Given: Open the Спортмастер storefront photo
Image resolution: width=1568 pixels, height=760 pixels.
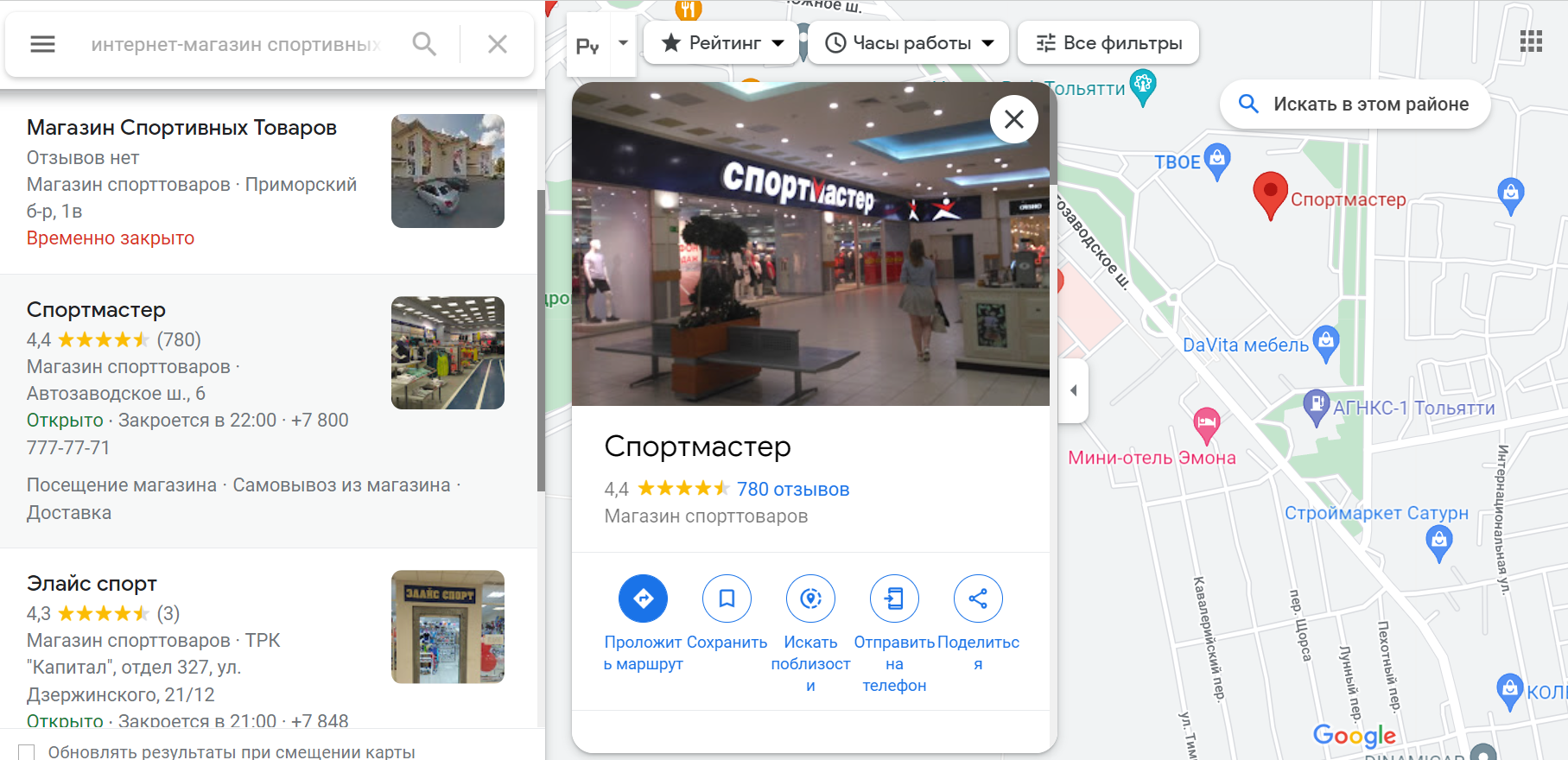Looking at the screenshot, I should point(810,244).
